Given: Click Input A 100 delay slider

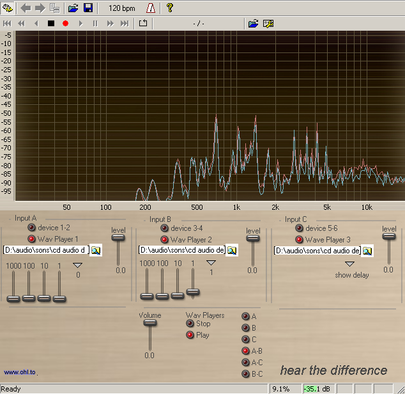Looking at the screenshot, I should pos(29,298).
